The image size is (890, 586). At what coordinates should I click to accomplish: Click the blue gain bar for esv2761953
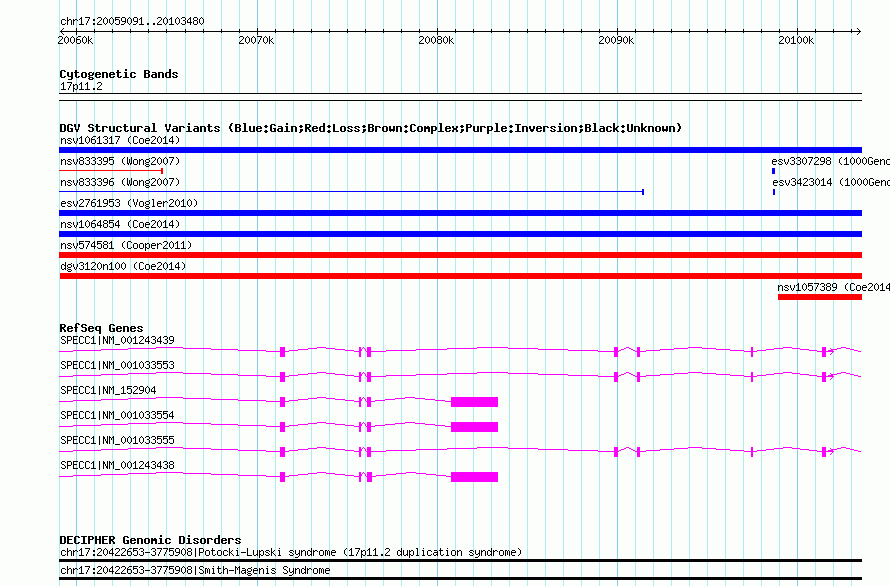460,213
